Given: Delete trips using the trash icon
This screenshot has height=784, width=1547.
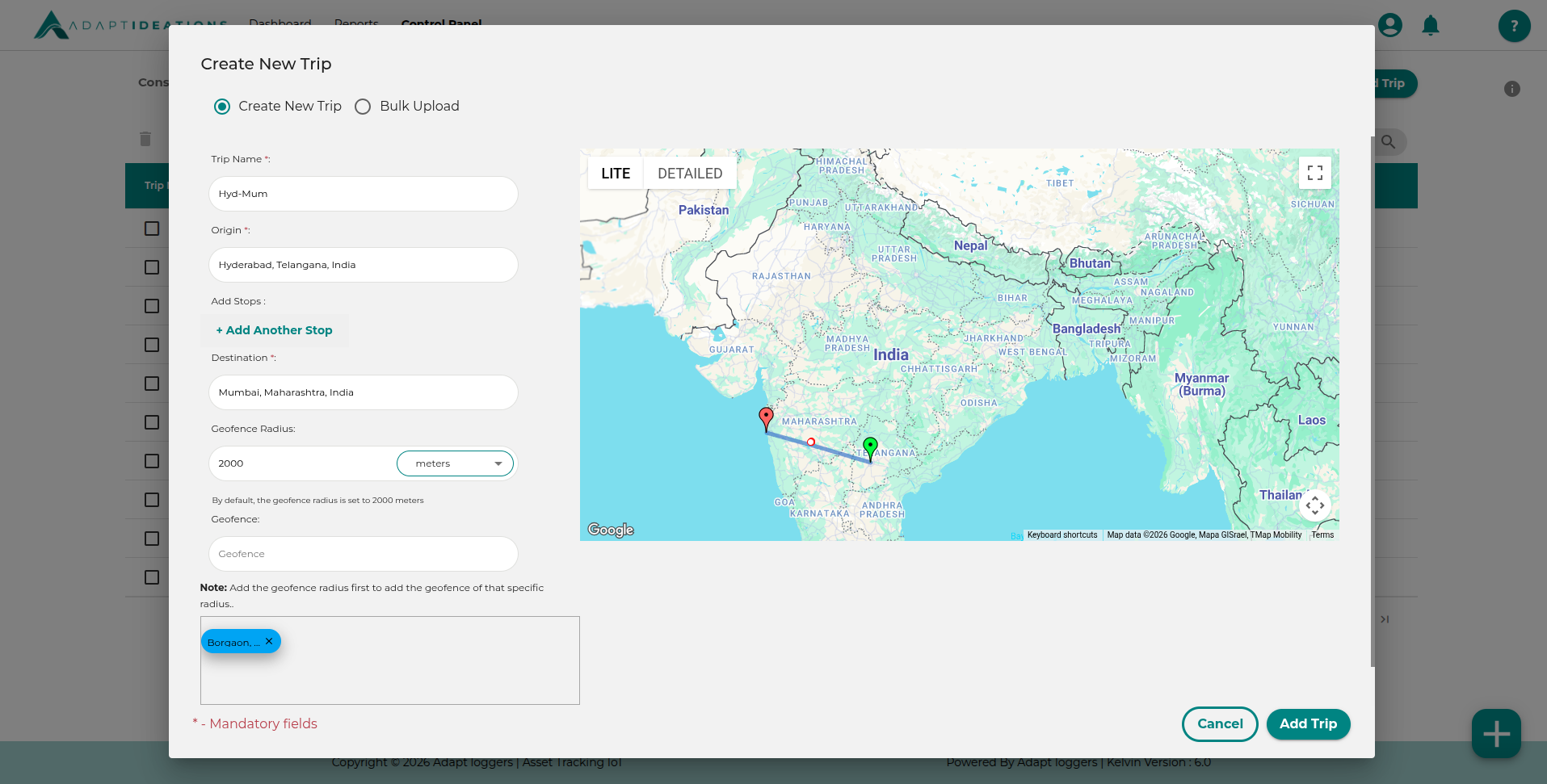Looking at the screenshot, I should (145, 139).
